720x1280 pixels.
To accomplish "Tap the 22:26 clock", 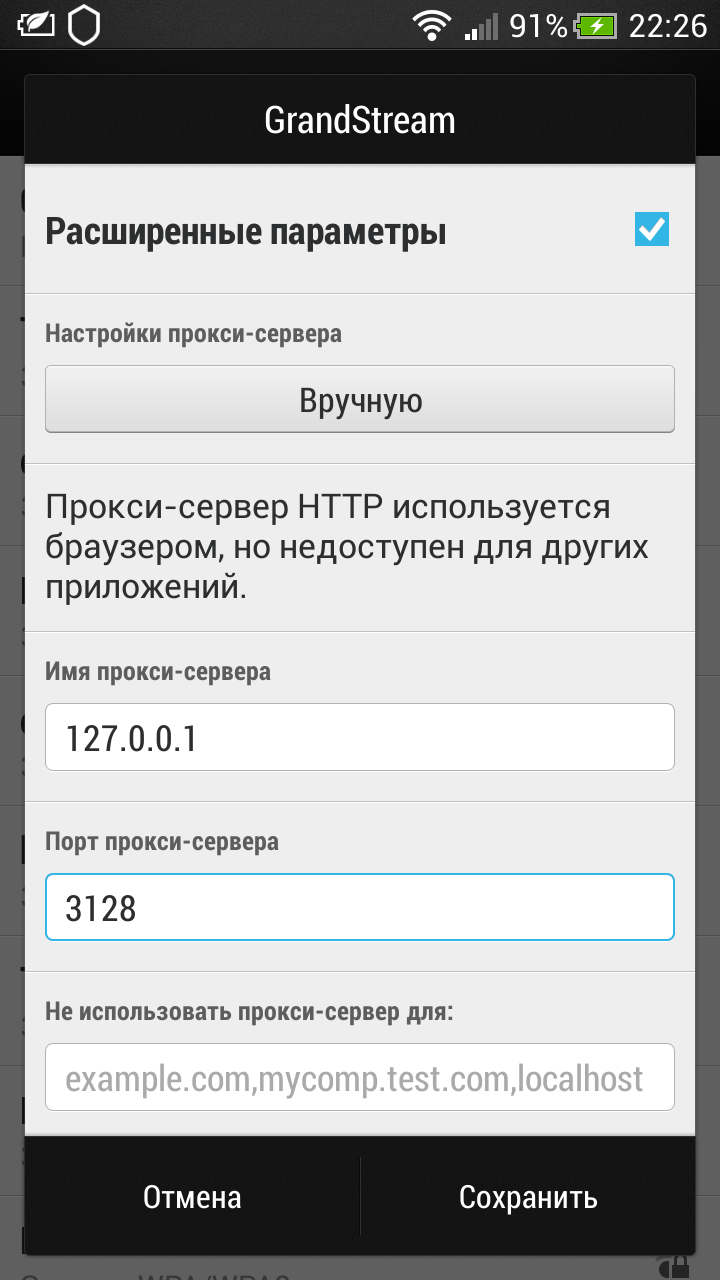I will [667, 25].
